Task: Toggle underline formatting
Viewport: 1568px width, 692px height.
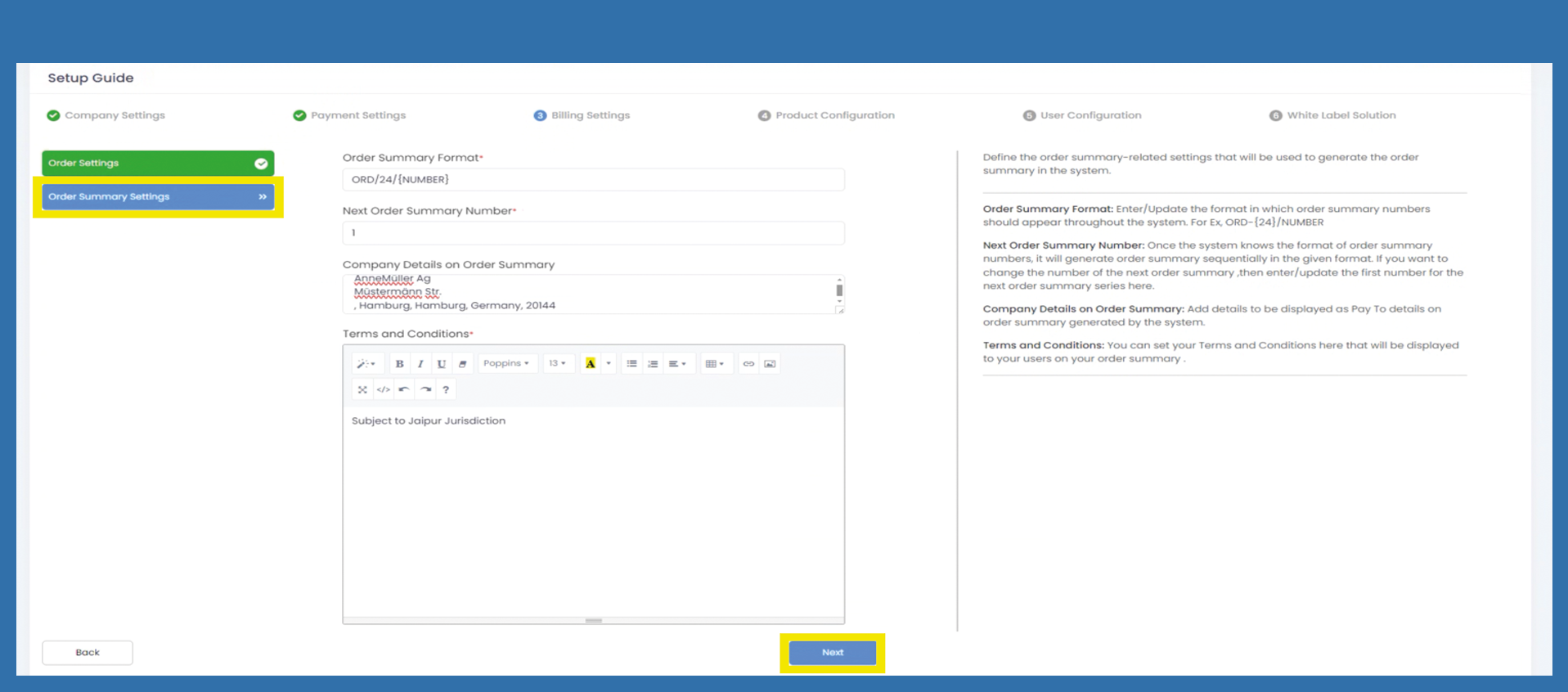Action: [442, 364]
